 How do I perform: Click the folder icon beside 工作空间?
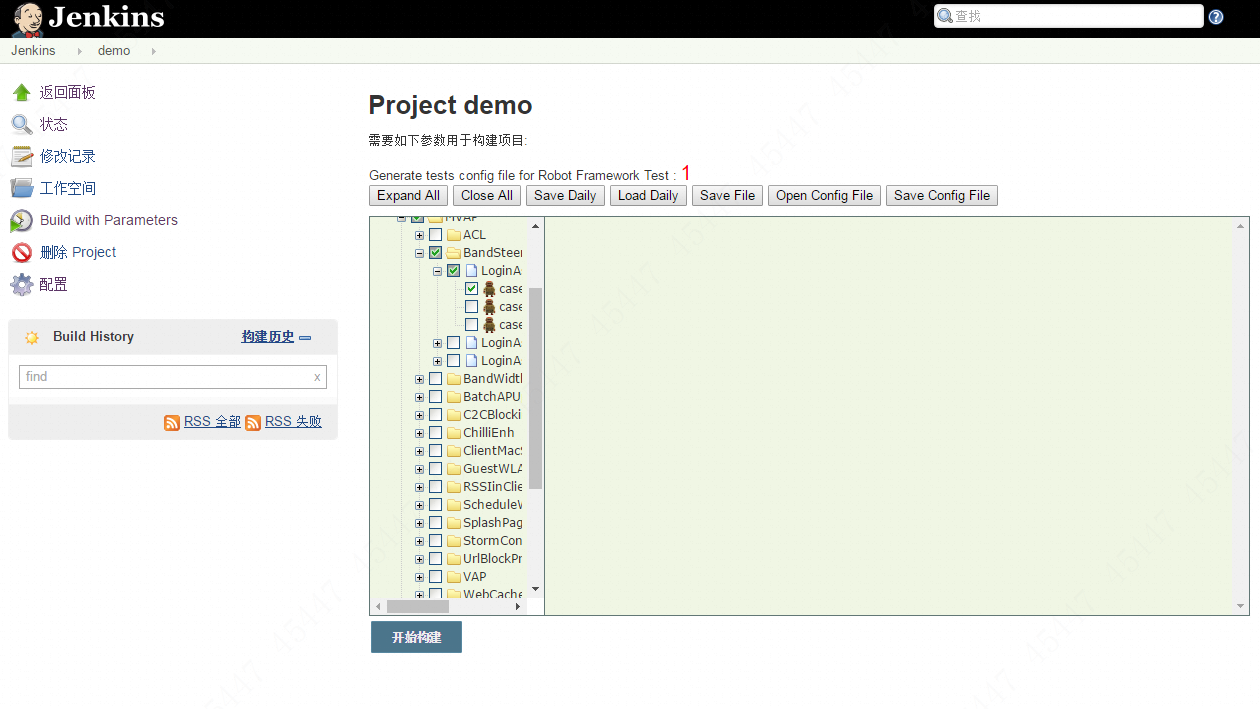coord(21,188)
